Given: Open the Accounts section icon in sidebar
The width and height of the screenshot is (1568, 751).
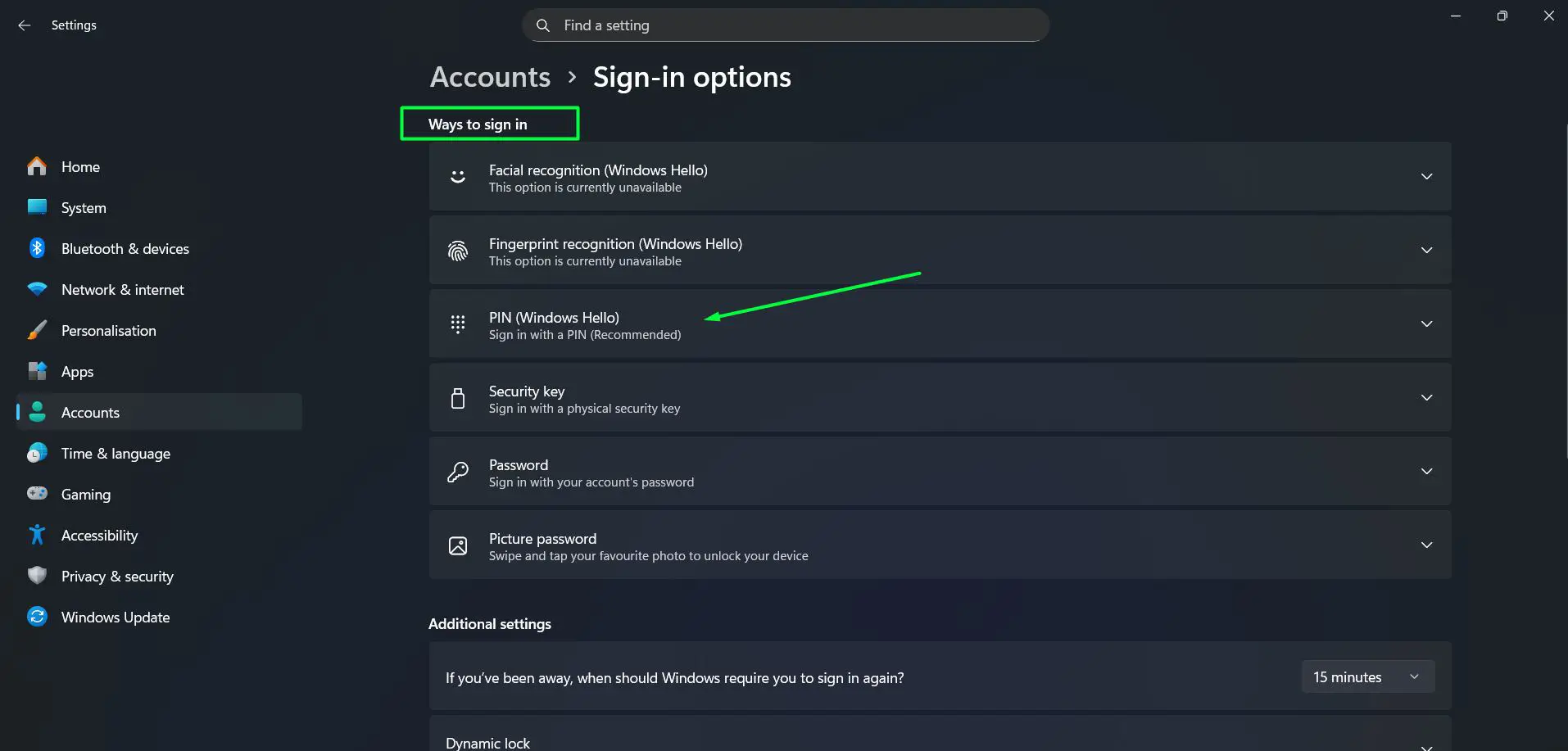Looking at the screenshot, I should click(37, 412).
